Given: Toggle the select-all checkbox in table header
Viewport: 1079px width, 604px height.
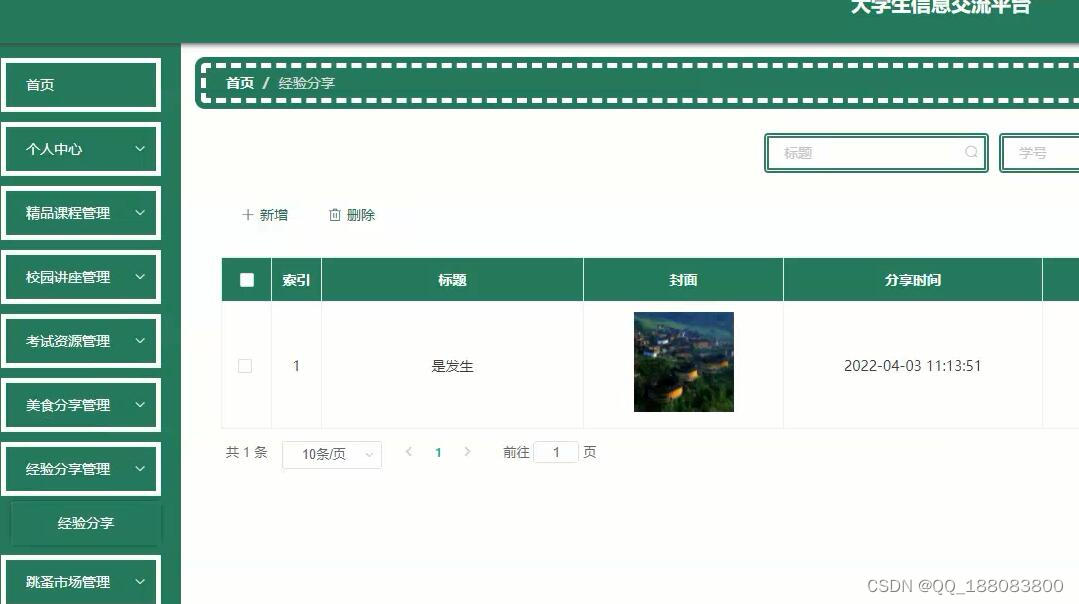Looking at the screenshot, I should point(246,280).
